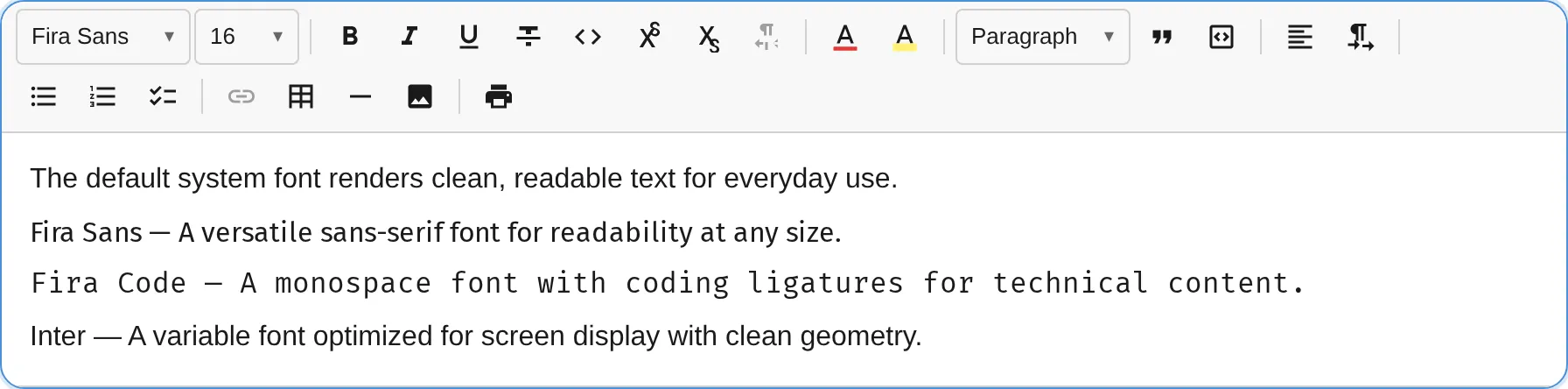Insert an image
Viewport: 1568px width, 389px height.
[x=420, y=96]
